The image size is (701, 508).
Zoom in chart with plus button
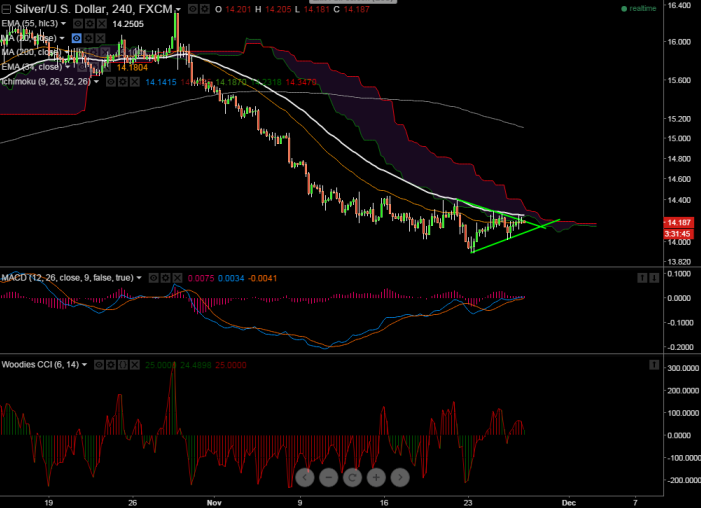click(x=376, y=478)
